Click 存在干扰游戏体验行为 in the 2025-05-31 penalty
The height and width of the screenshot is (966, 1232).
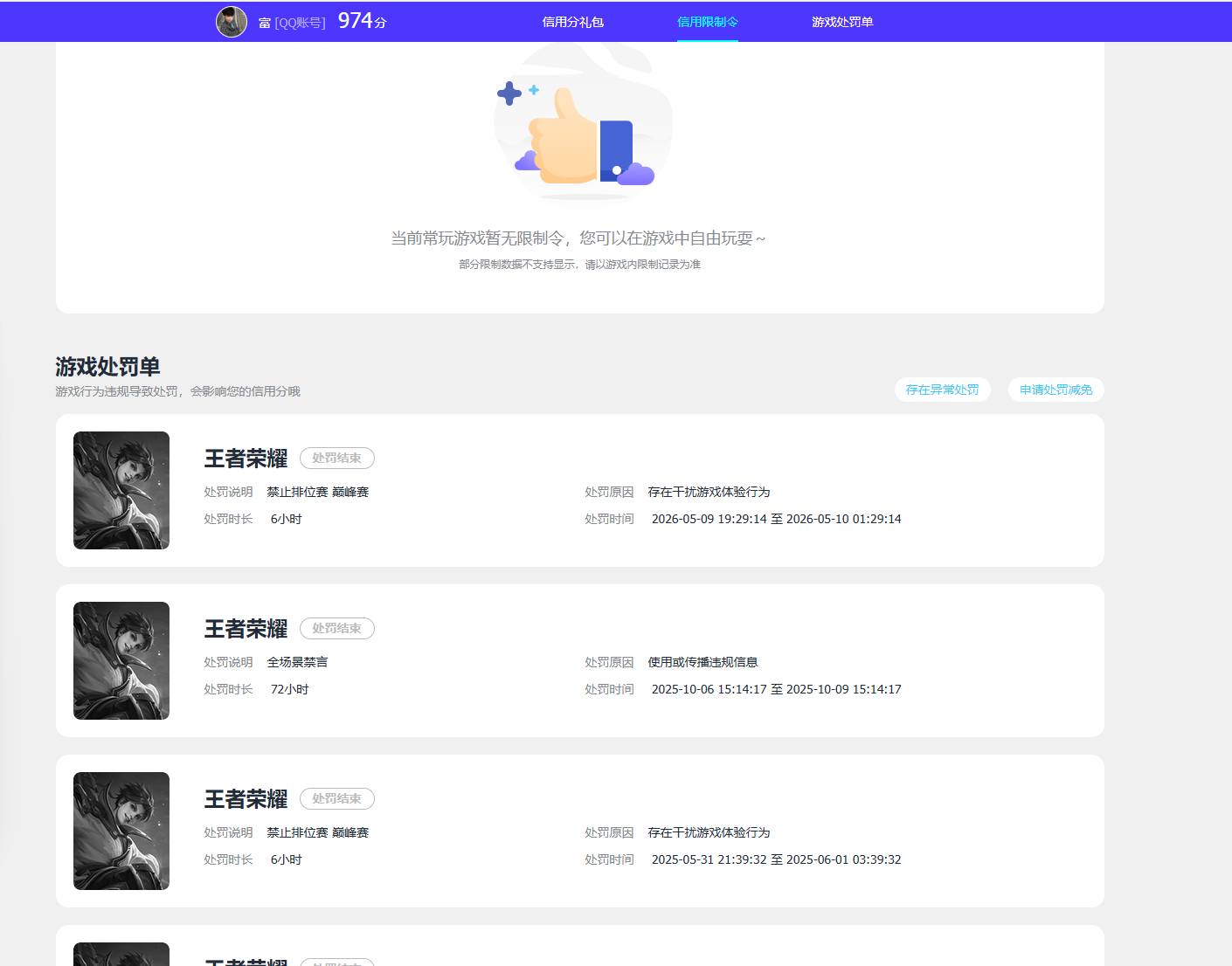tap(709, 832)
